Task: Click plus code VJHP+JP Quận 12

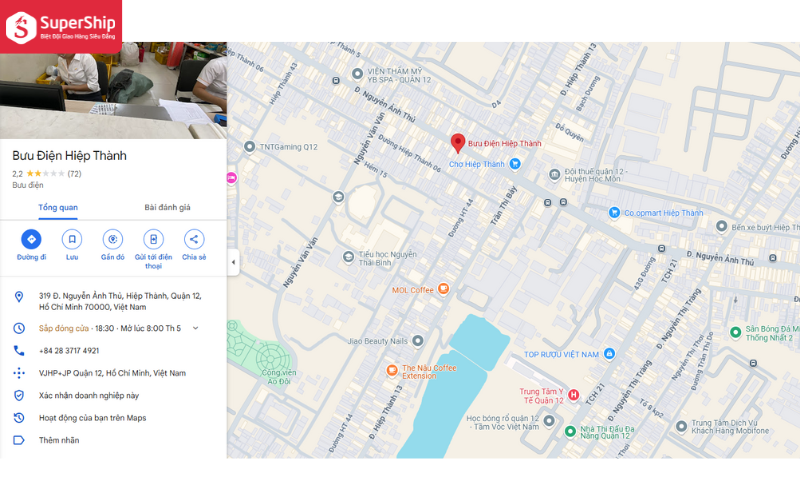Action: 112,373
